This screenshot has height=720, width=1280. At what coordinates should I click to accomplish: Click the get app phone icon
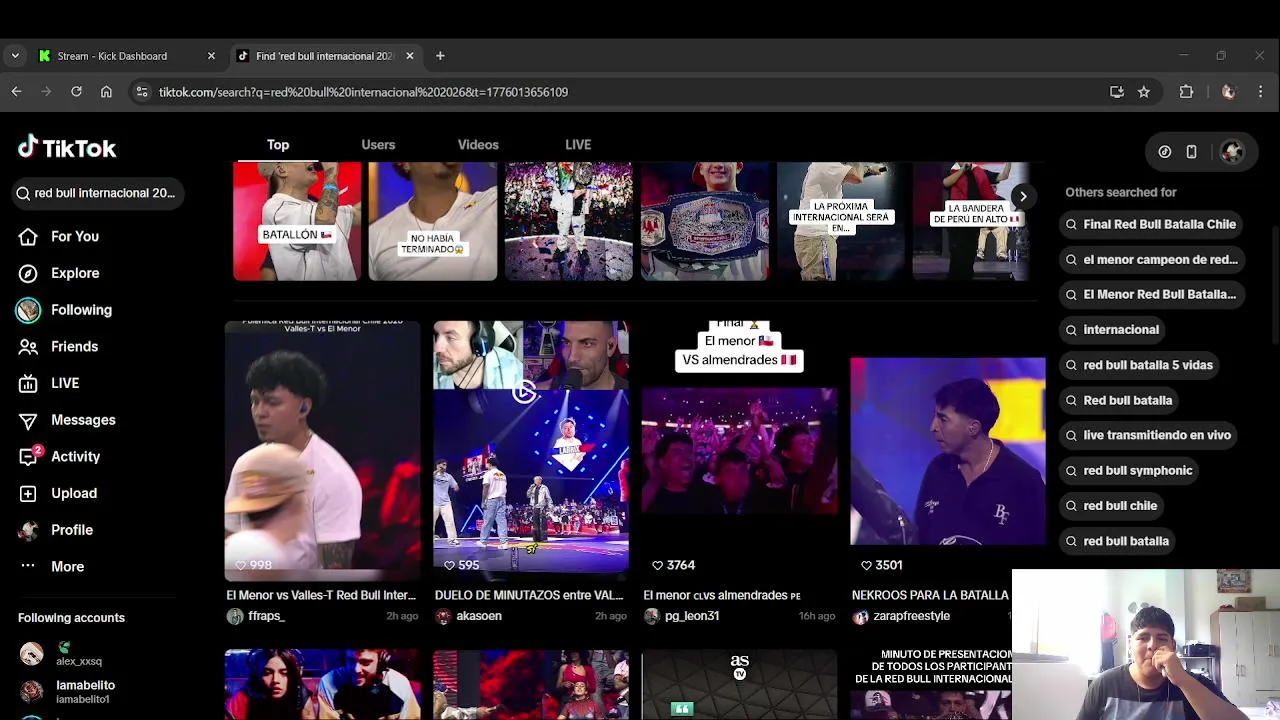tap(1191, 152)
